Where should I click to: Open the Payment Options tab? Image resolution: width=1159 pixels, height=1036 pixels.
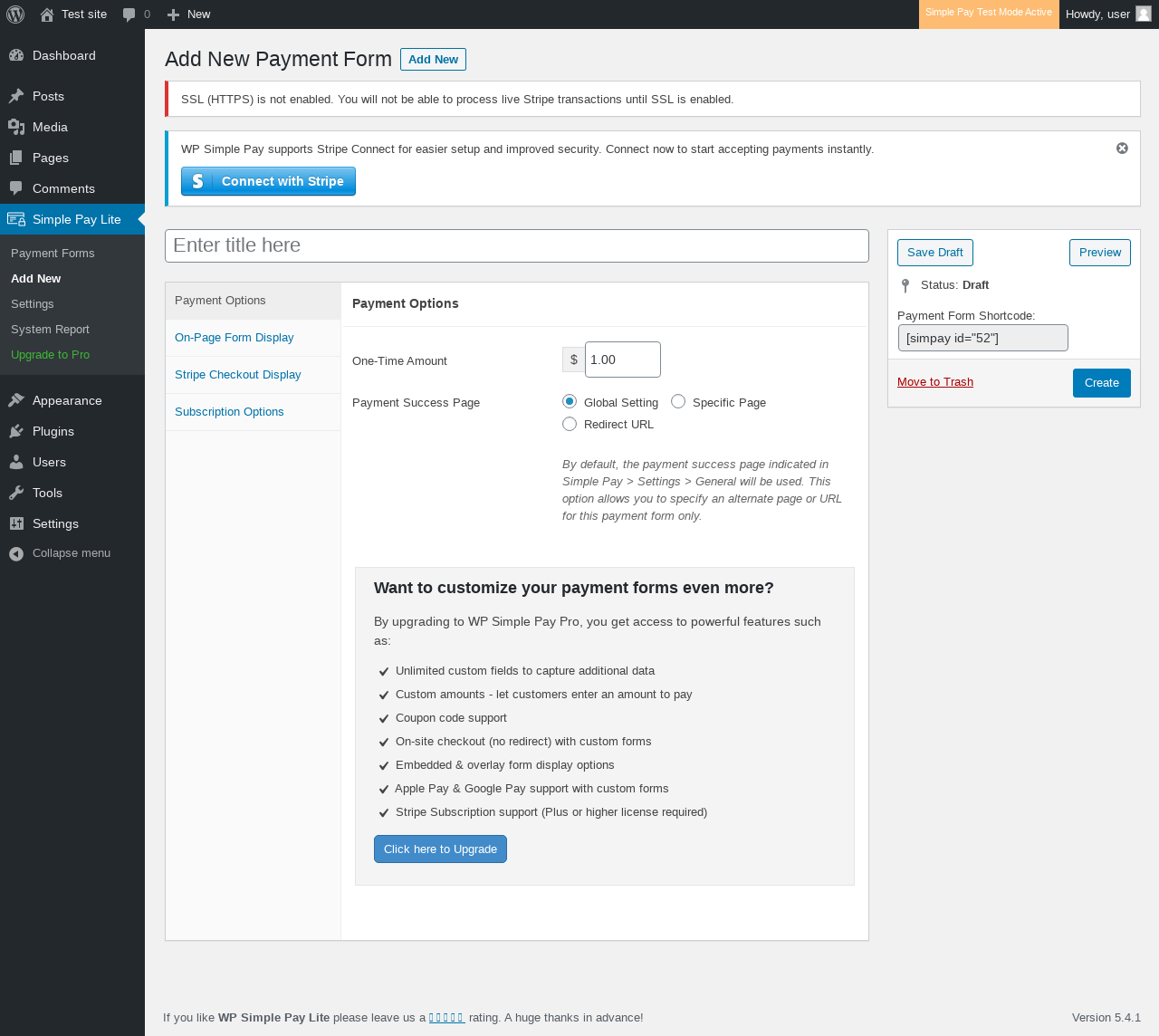(x=253, y=301)
